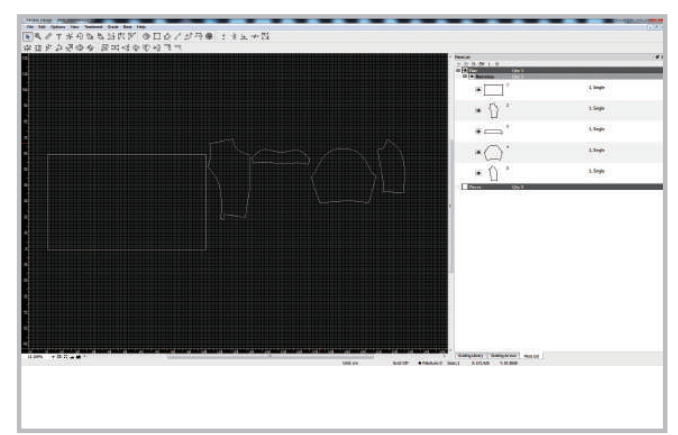This screenshot has height=435, width=678.
Task: Toggle eye of the fifth piece row
Action: coord(478,173)
